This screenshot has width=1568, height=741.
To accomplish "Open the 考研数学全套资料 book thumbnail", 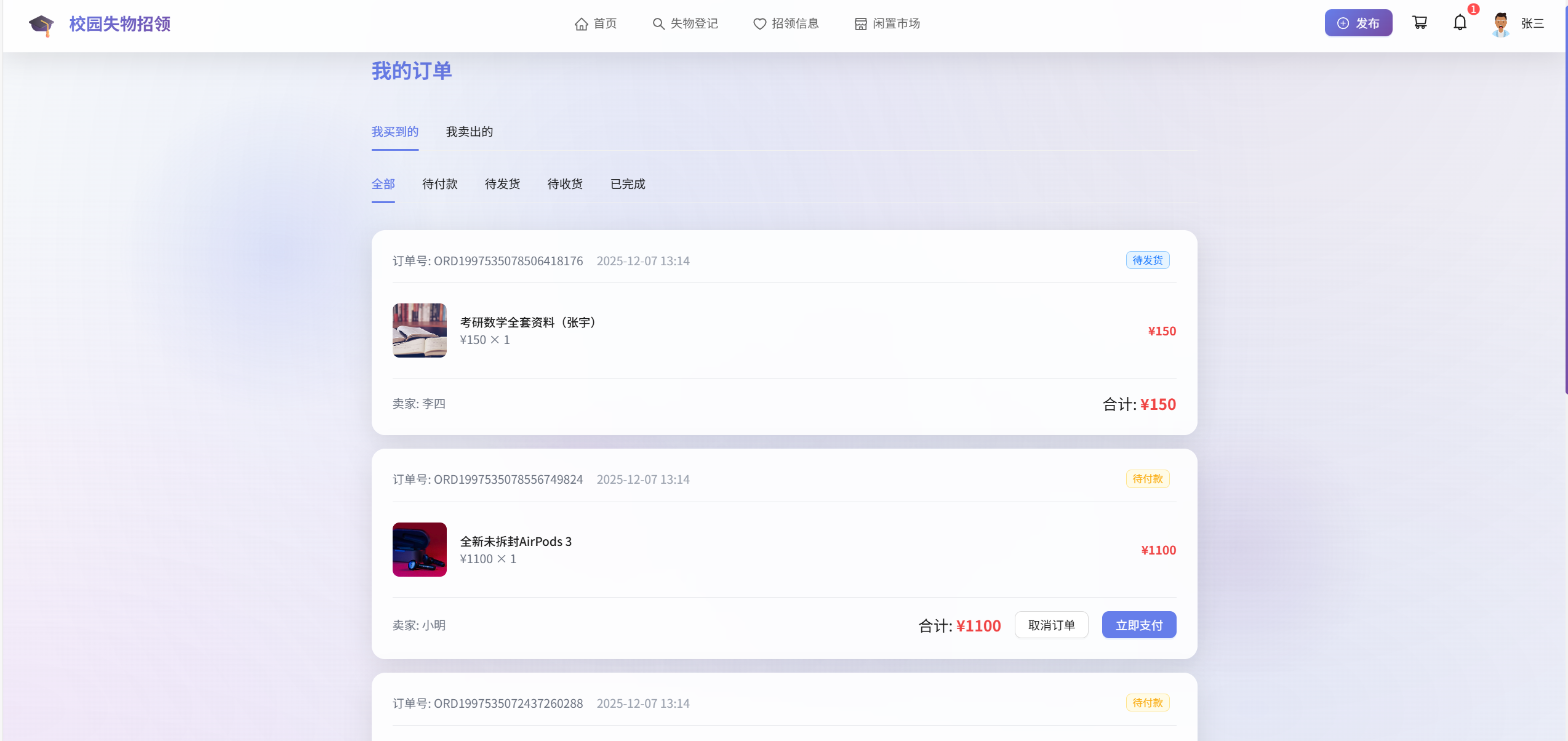I will point(419,330).
